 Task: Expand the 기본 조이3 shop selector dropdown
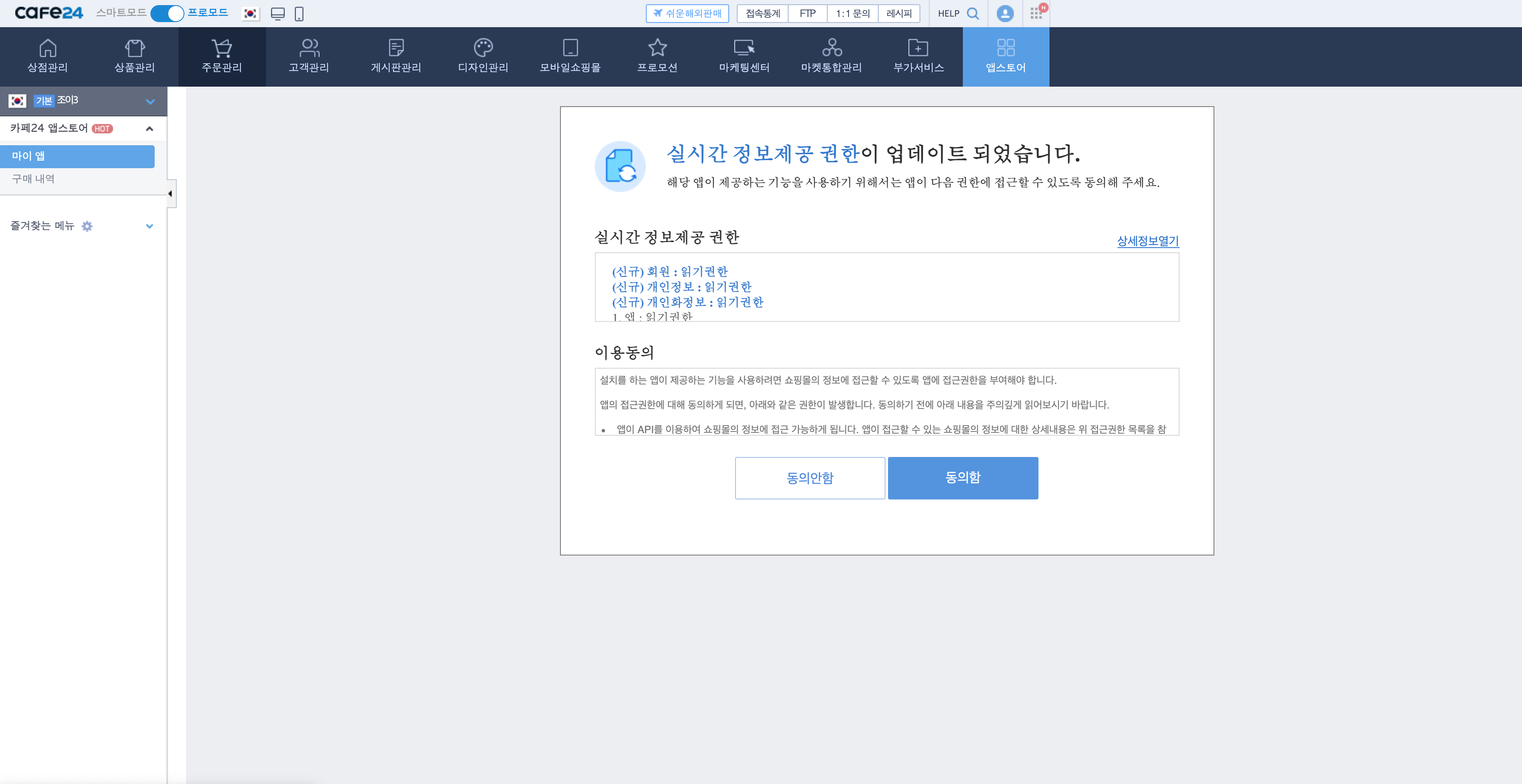150,102
